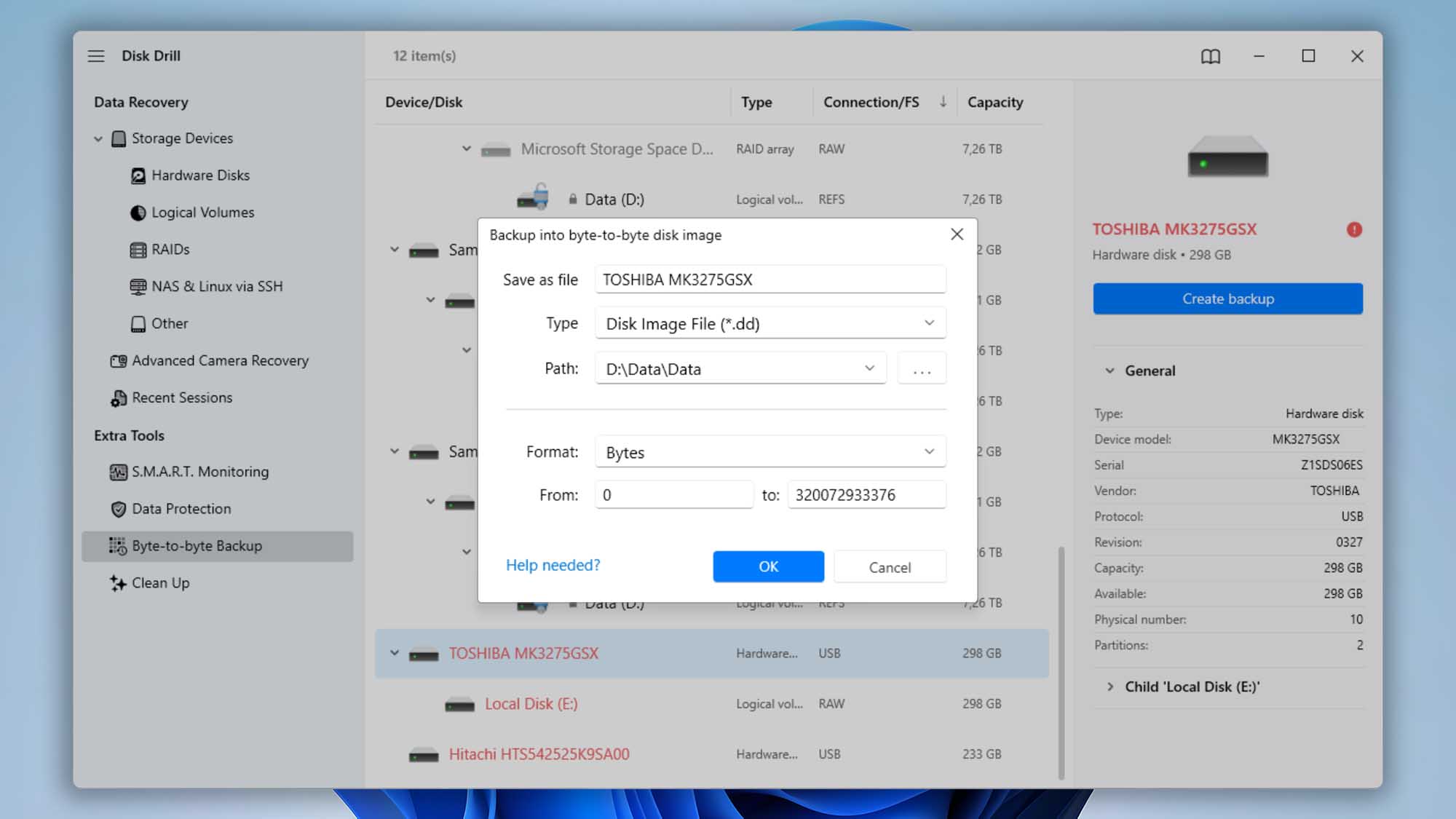Open the Path dropdown showing D:\Data\Data

(740, 369)
